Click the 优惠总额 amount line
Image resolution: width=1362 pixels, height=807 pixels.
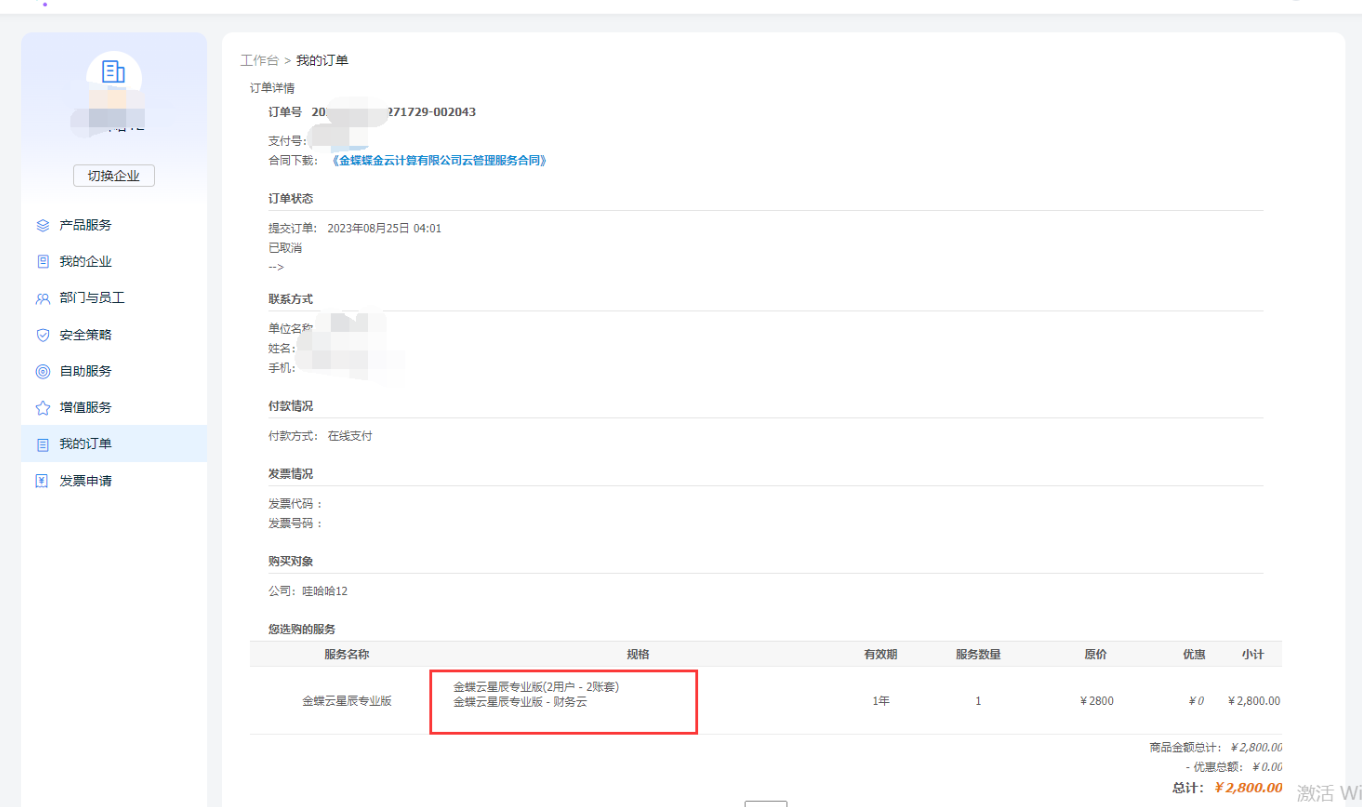click(x=1233, y=767)
